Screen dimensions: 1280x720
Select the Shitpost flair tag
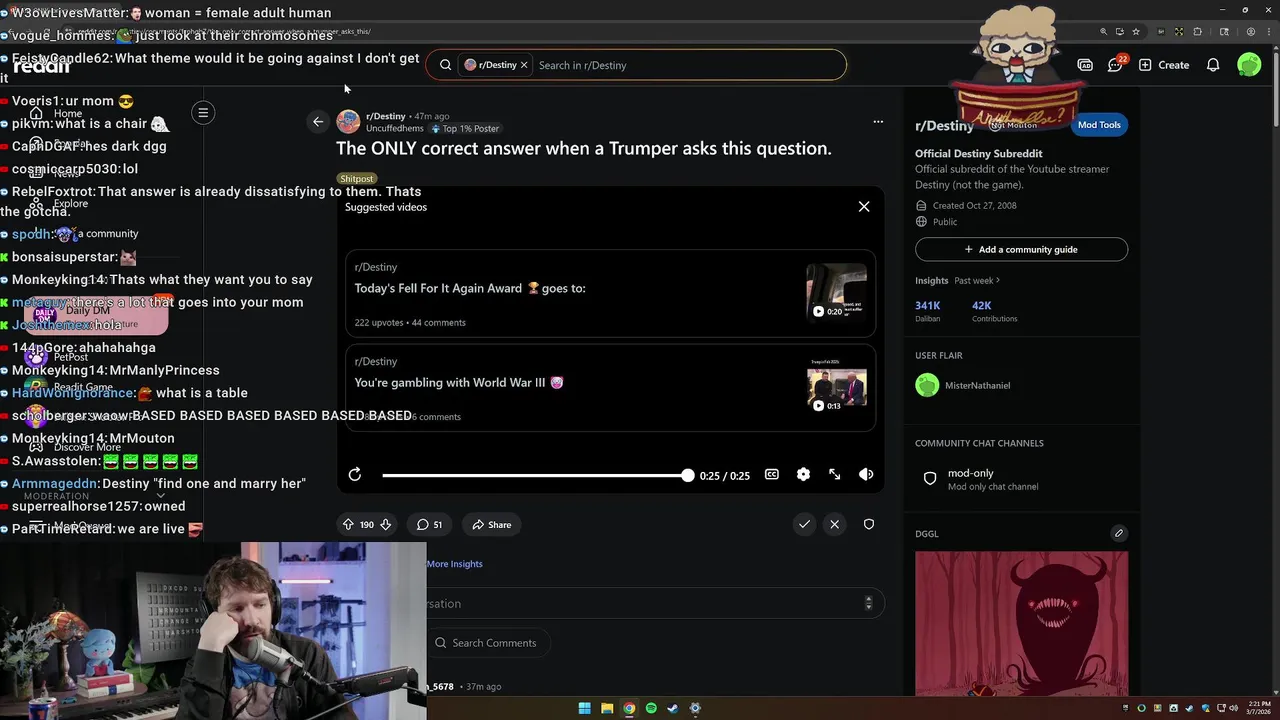[x=356, y=179]
